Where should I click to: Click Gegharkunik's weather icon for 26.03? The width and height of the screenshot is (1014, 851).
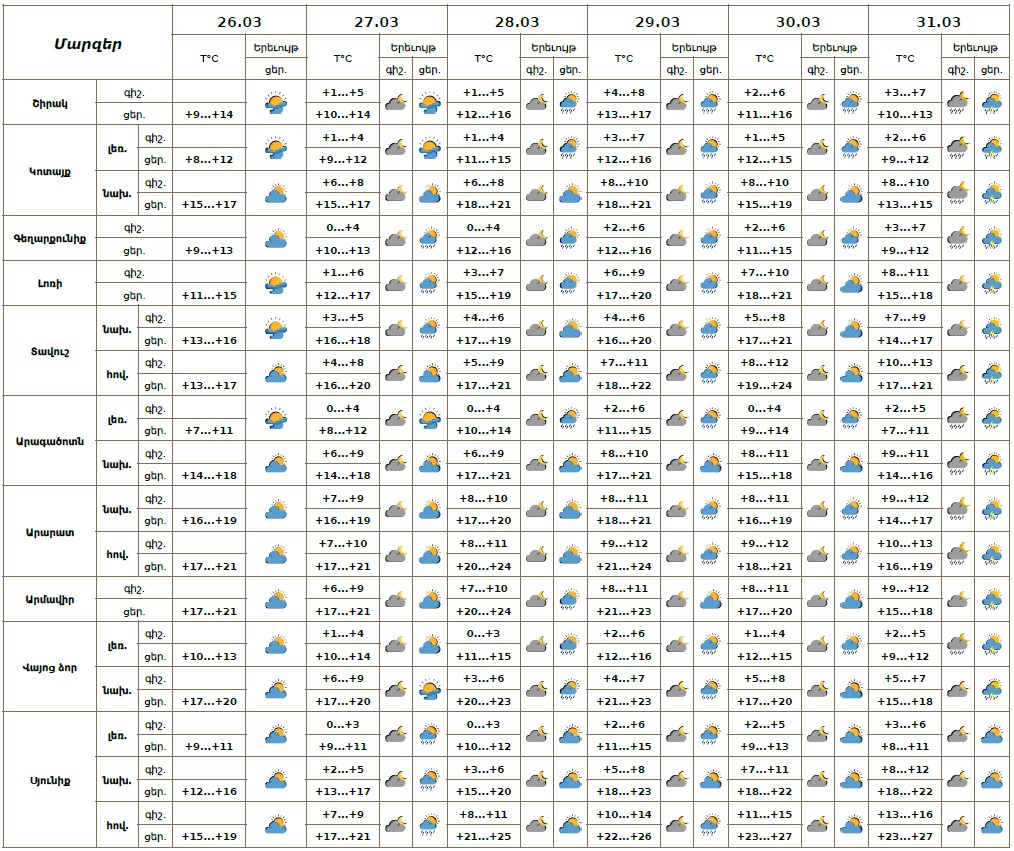tap(275, 238)
